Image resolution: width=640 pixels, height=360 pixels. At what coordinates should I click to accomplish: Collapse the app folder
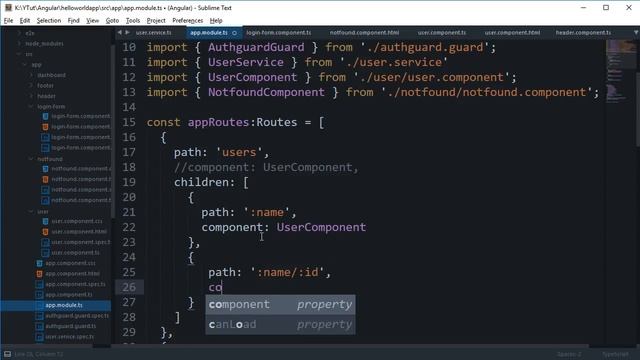coord(25,64)
